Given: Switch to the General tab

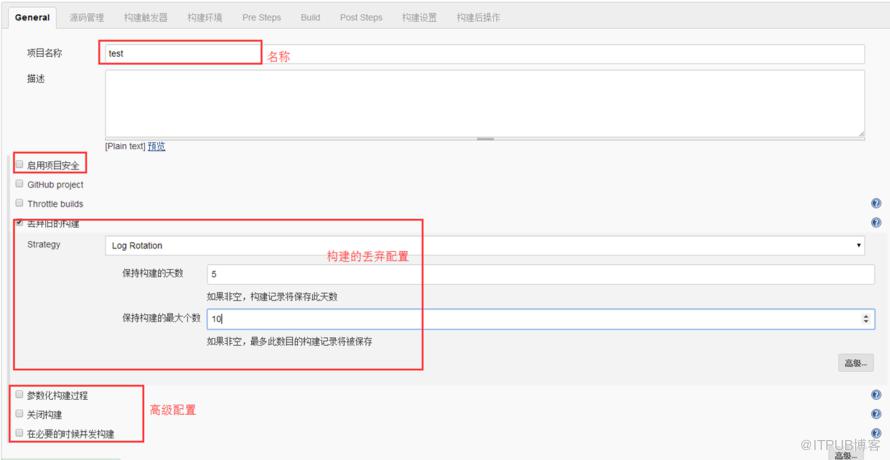Looking at the screenshot, I should (32, 18).
